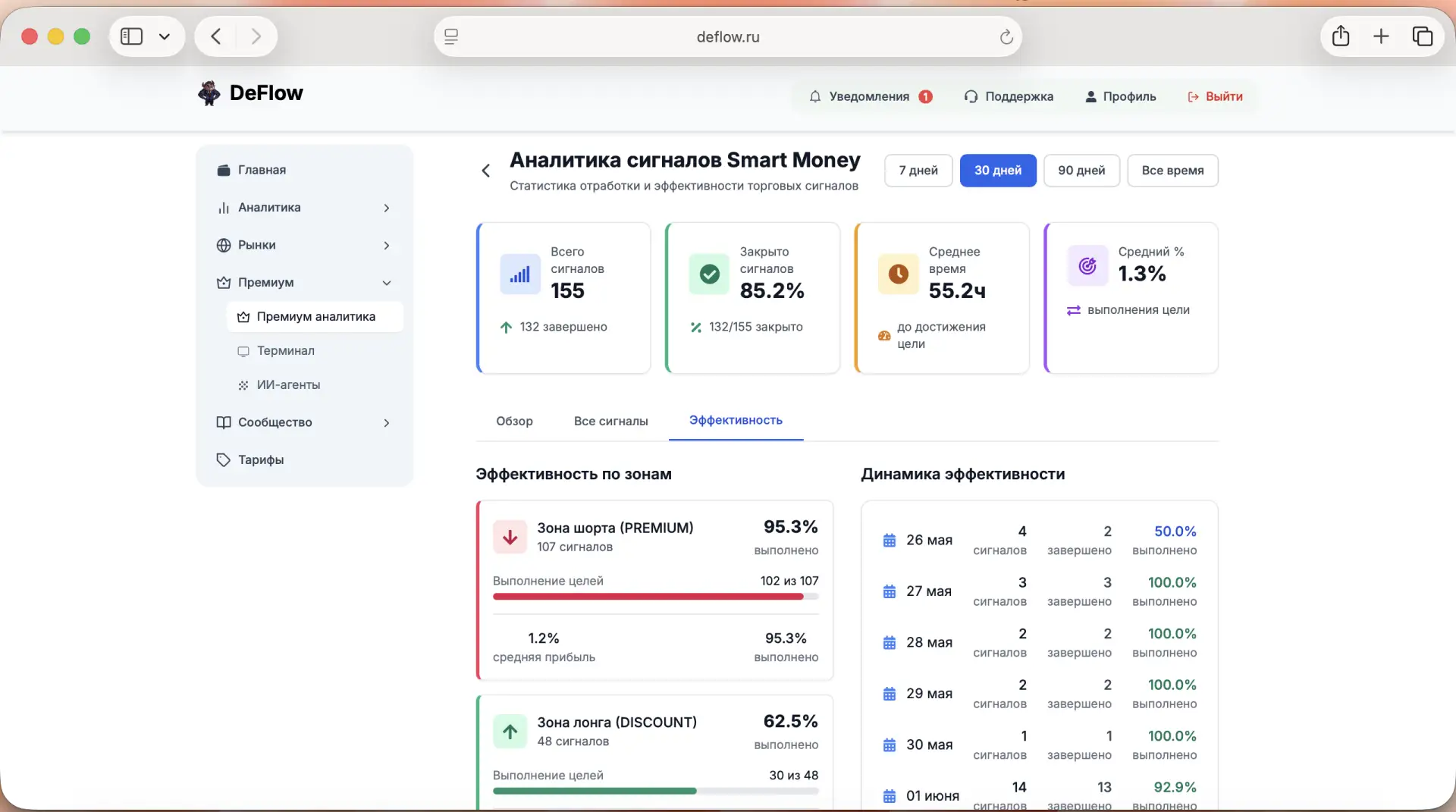Click the 132/155 закрыто text

click(x=755, y=327)
